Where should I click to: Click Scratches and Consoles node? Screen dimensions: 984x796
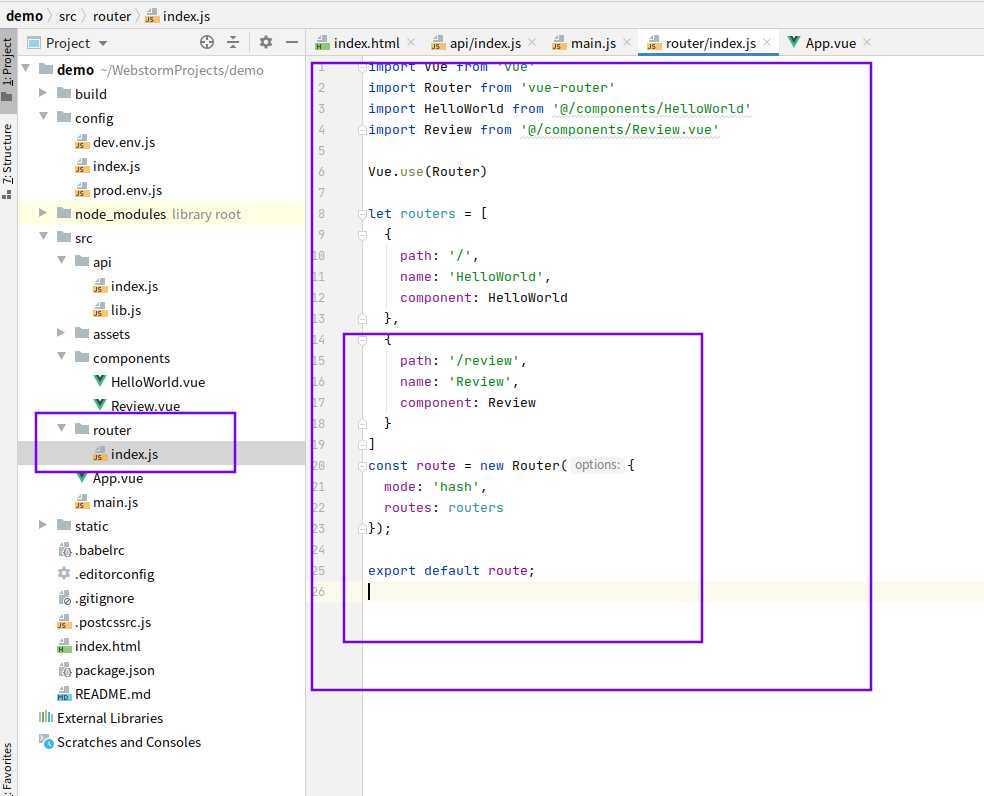coord(129,742)
